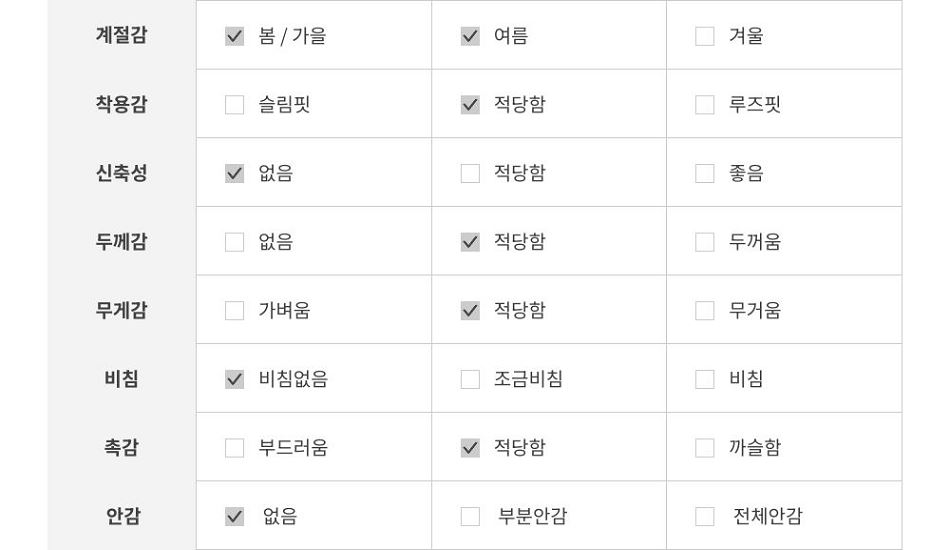Image resolution: width=950 pixels, height=550 pixels.
Task: Uncheck the 봄 / 가을 season checkbox
Action: (x=234, y=36)
